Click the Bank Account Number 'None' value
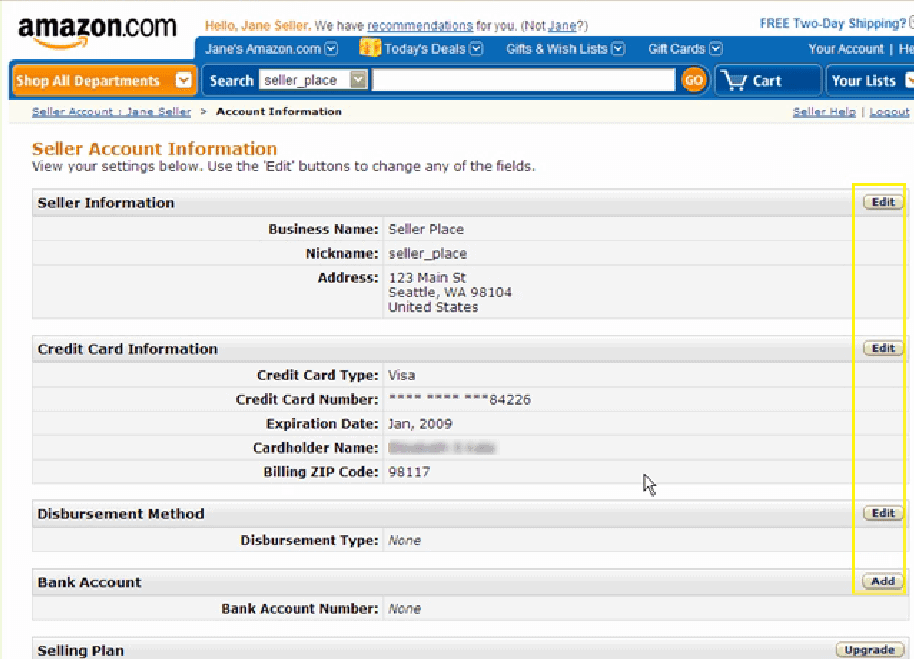The height and width of the screenshot is (659, 914). coord(405,608)
